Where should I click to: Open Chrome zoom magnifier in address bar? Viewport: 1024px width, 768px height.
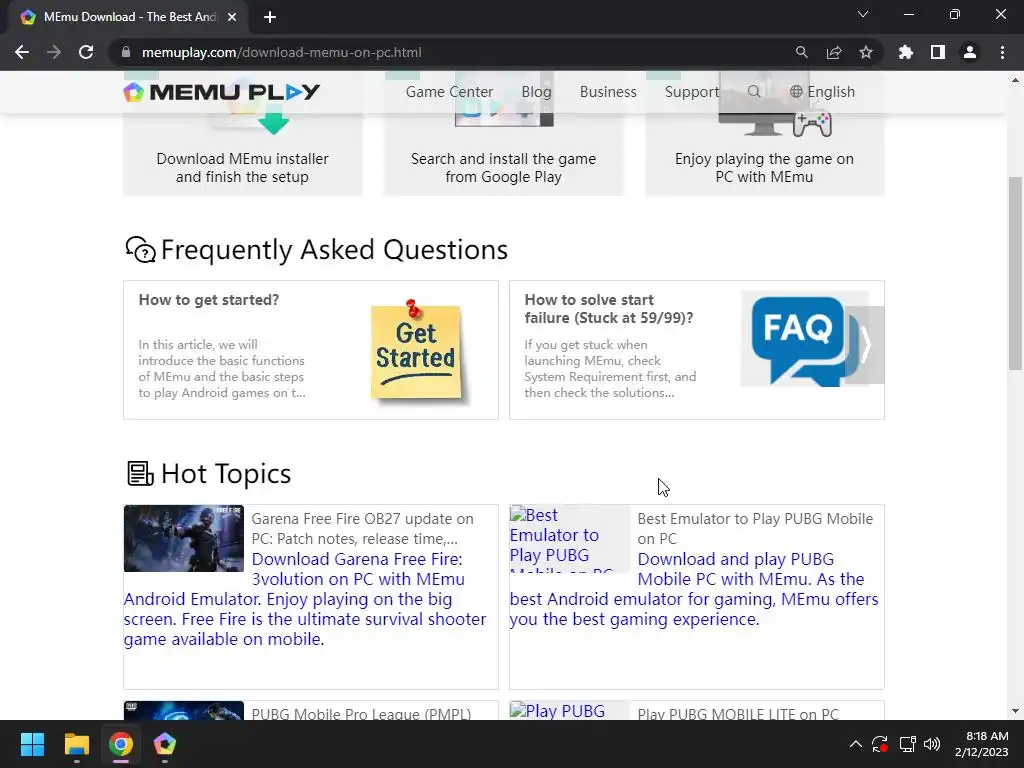coord(801,52)
